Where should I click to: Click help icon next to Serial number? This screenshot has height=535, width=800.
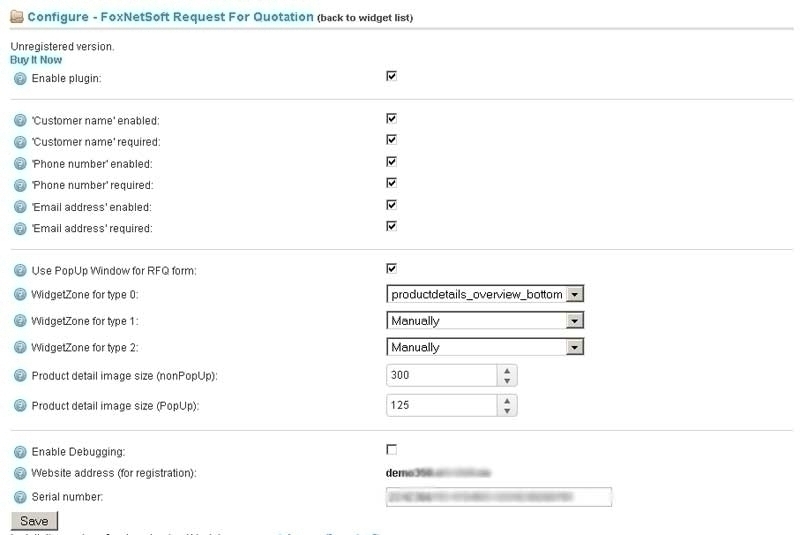tap(20, 497)
